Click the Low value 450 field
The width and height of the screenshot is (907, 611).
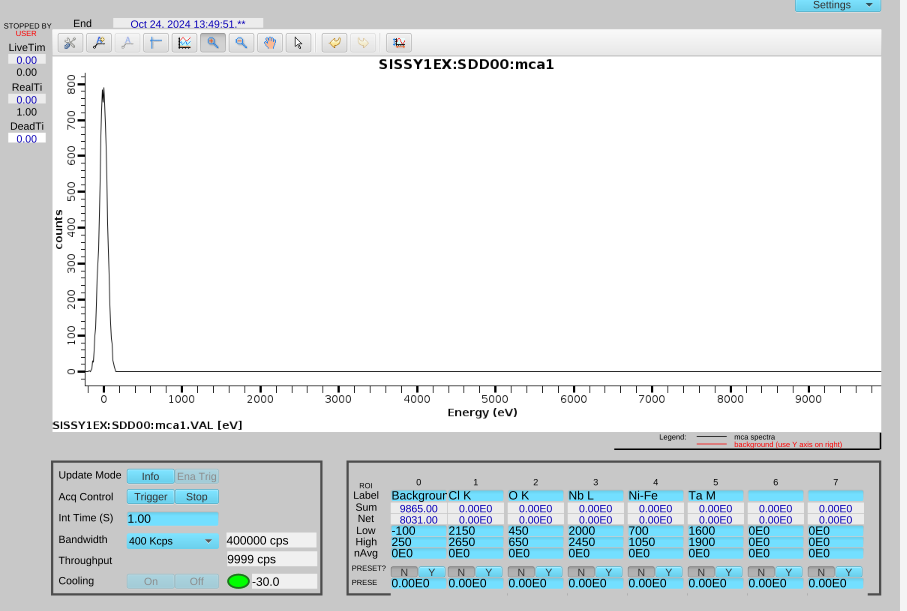(x=536, y=531)
